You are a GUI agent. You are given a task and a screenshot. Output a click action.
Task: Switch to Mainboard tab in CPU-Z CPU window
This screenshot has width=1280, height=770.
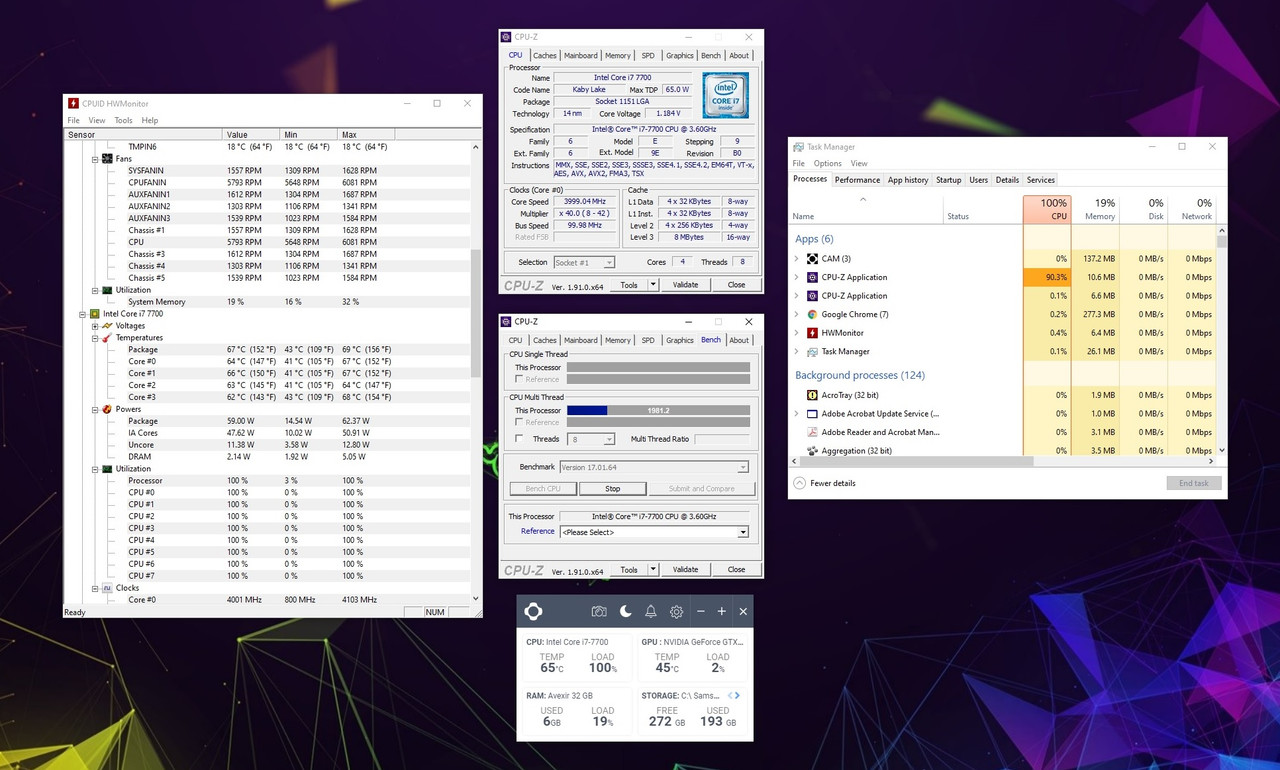click(580, 55)
